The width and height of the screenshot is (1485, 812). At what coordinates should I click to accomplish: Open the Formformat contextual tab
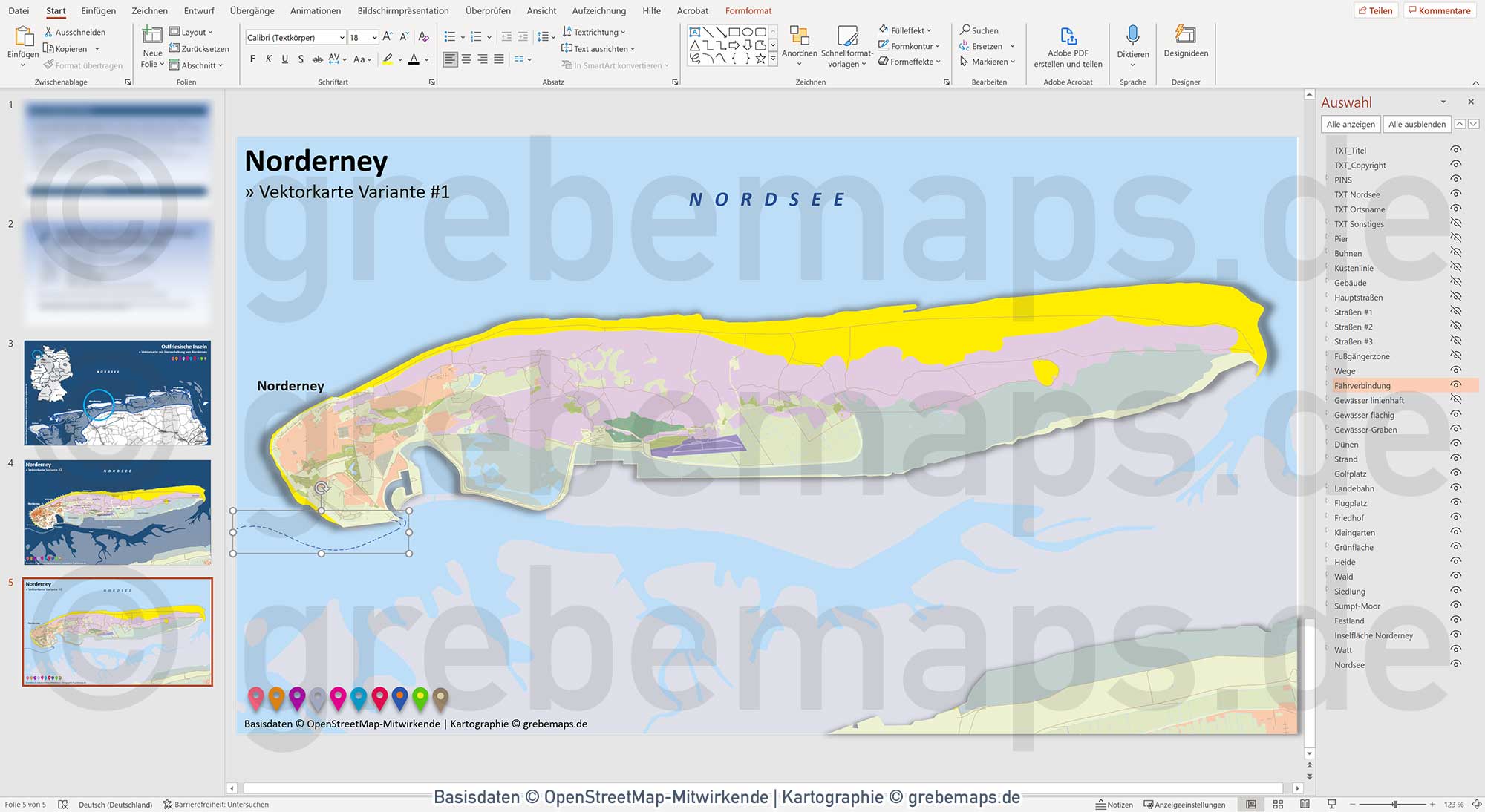[748, 10]
